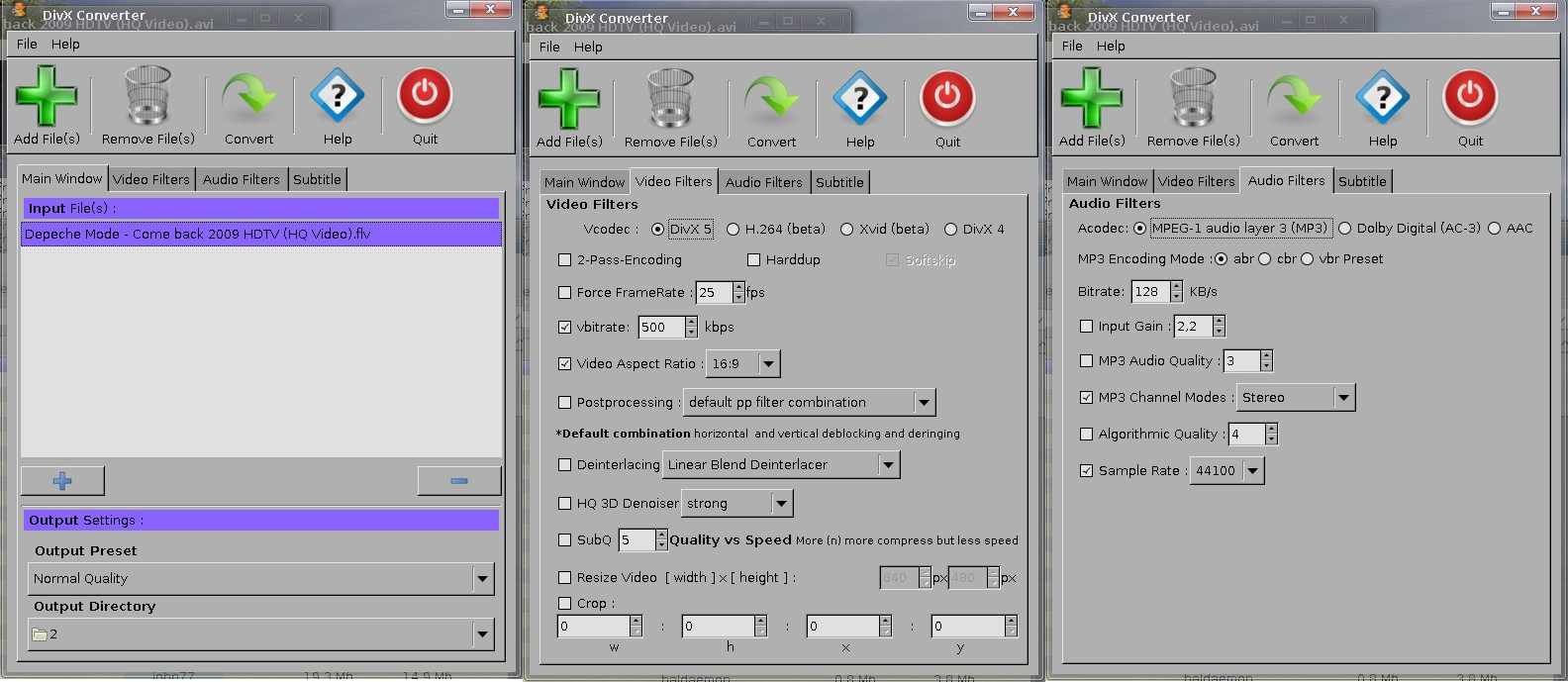Click the vbitrate value field
The image size is (1568, 682).
[661, 328]
